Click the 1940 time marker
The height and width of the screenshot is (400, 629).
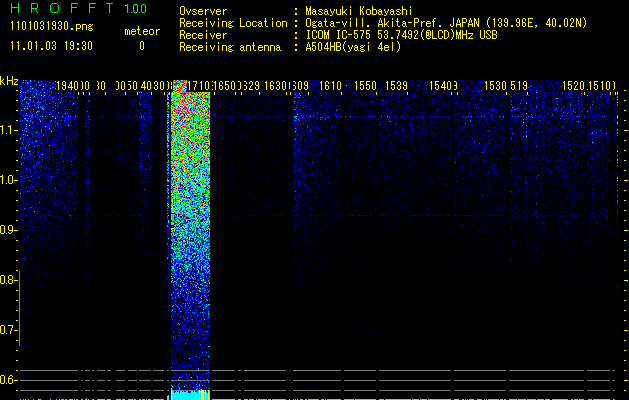(x=68, y=86)
